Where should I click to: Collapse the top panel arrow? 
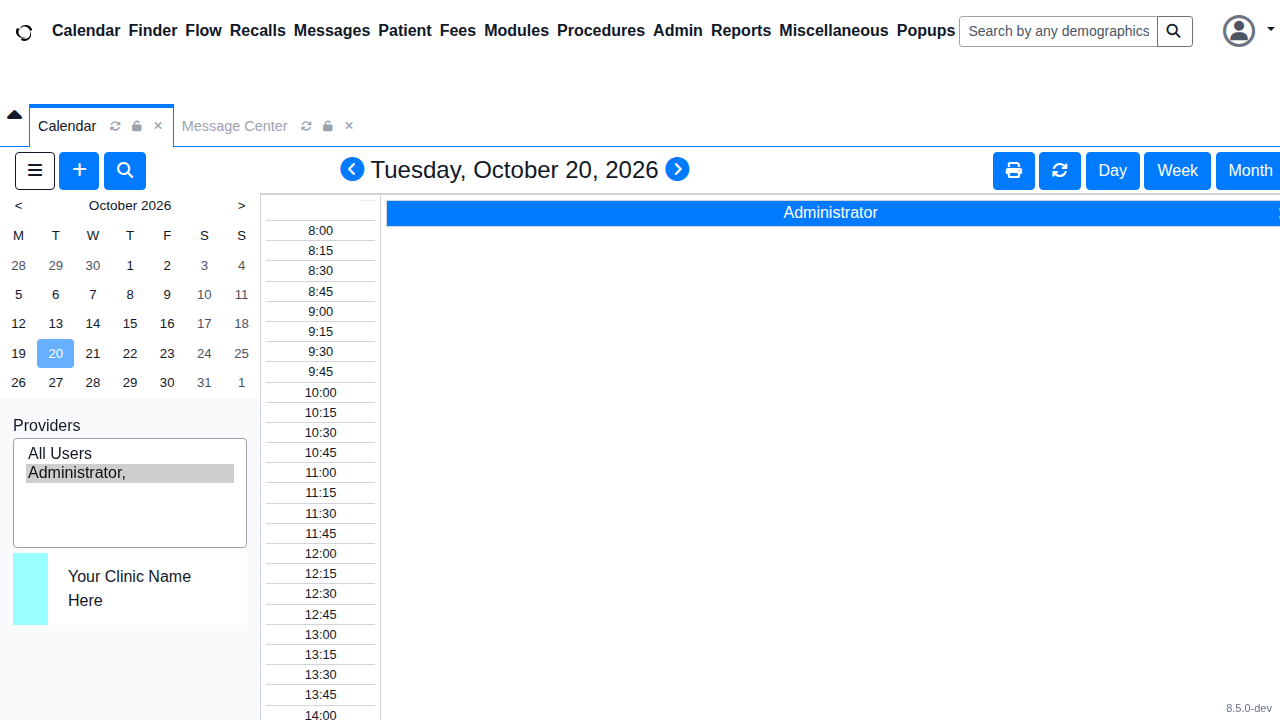click(x=14, y=115)
